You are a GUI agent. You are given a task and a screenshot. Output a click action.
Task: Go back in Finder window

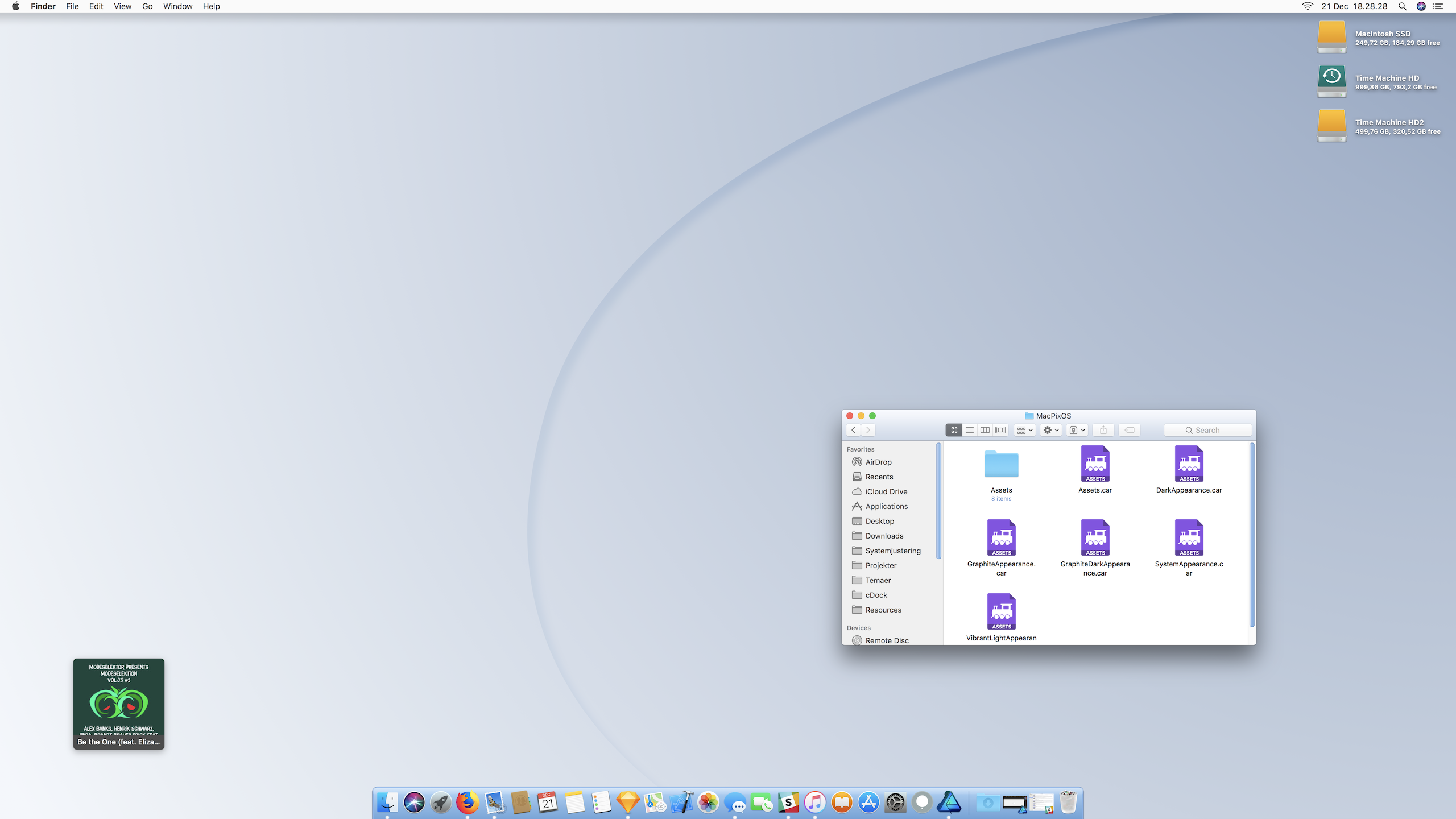coord(853,430)
